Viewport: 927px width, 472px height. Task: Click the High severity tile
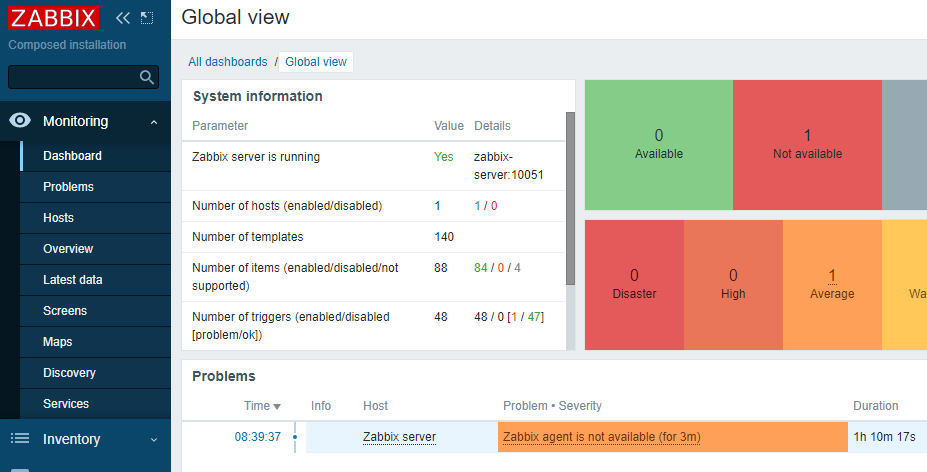pos(733,285)
